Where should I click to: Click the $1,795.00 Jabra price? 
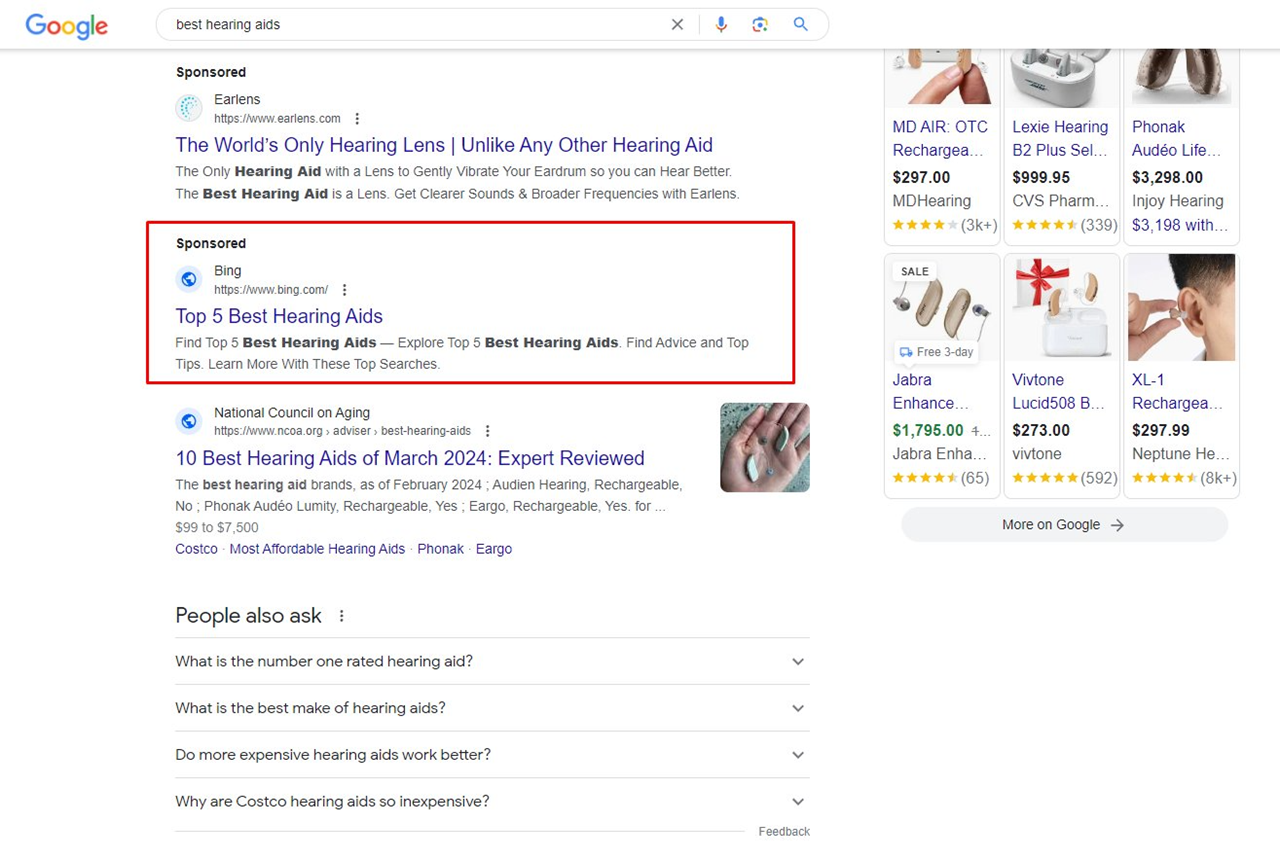tap(928, 430)
